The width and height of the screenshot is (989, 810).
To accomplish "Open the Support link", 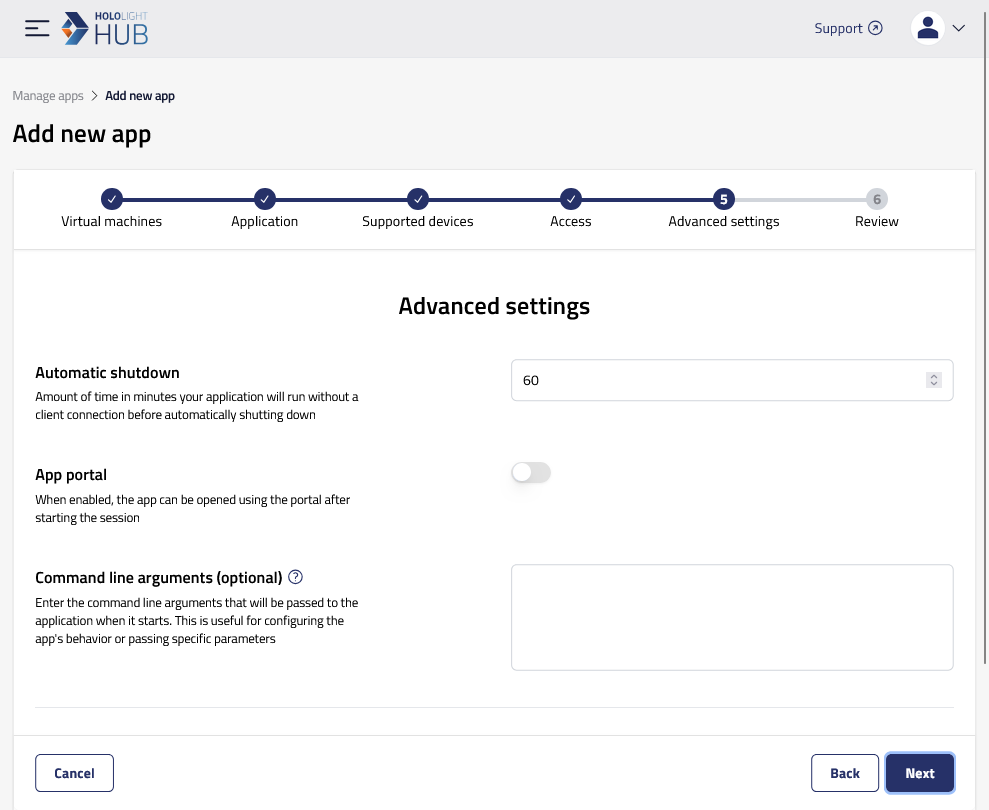I will pyautogui.click(x=848, y=28).
